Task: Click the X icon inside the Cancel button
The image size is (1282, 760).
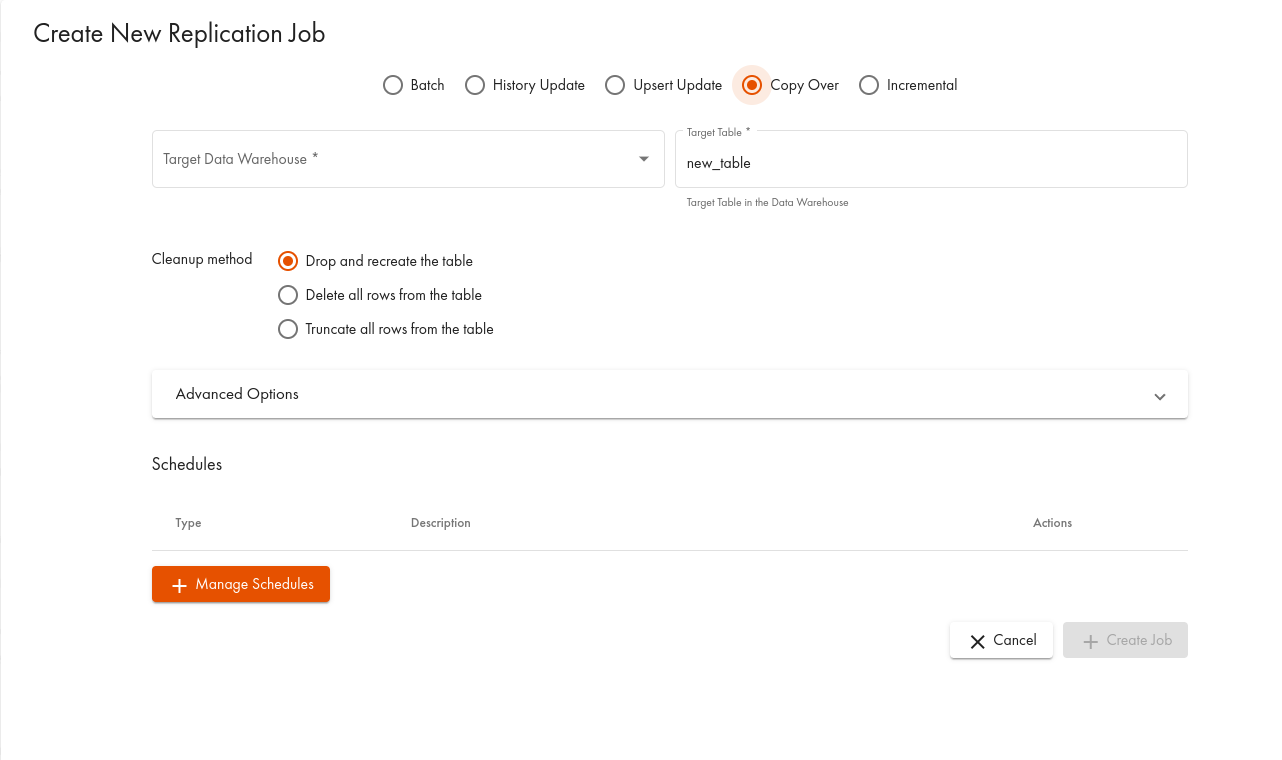Action: [977, 641]
